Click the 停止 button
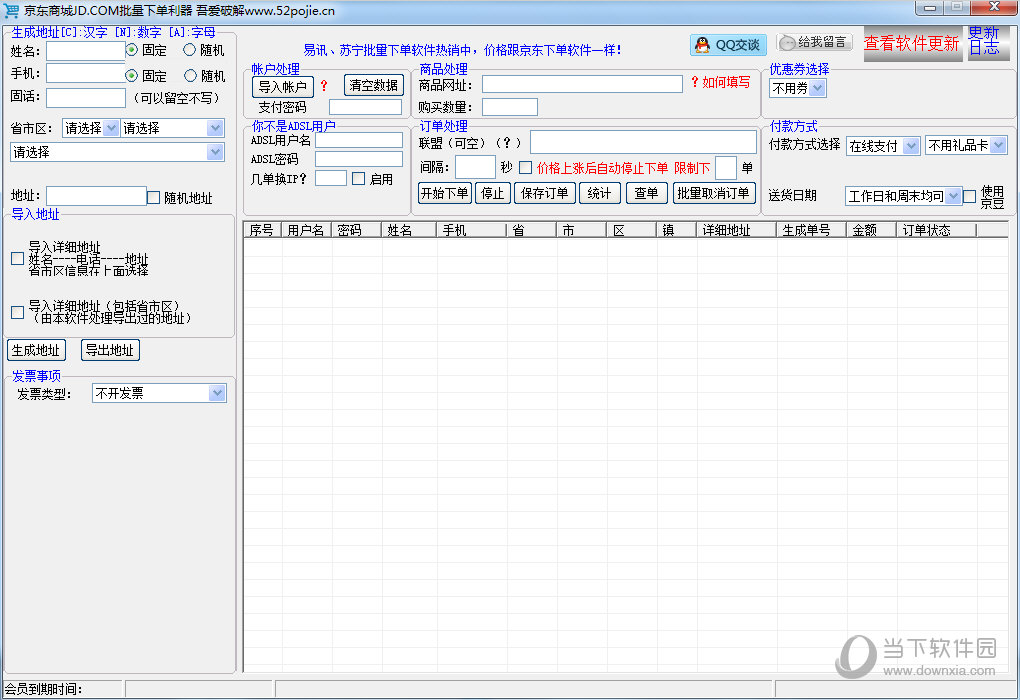This screenshot has height=700, width=1020. (x=492, y=193)
